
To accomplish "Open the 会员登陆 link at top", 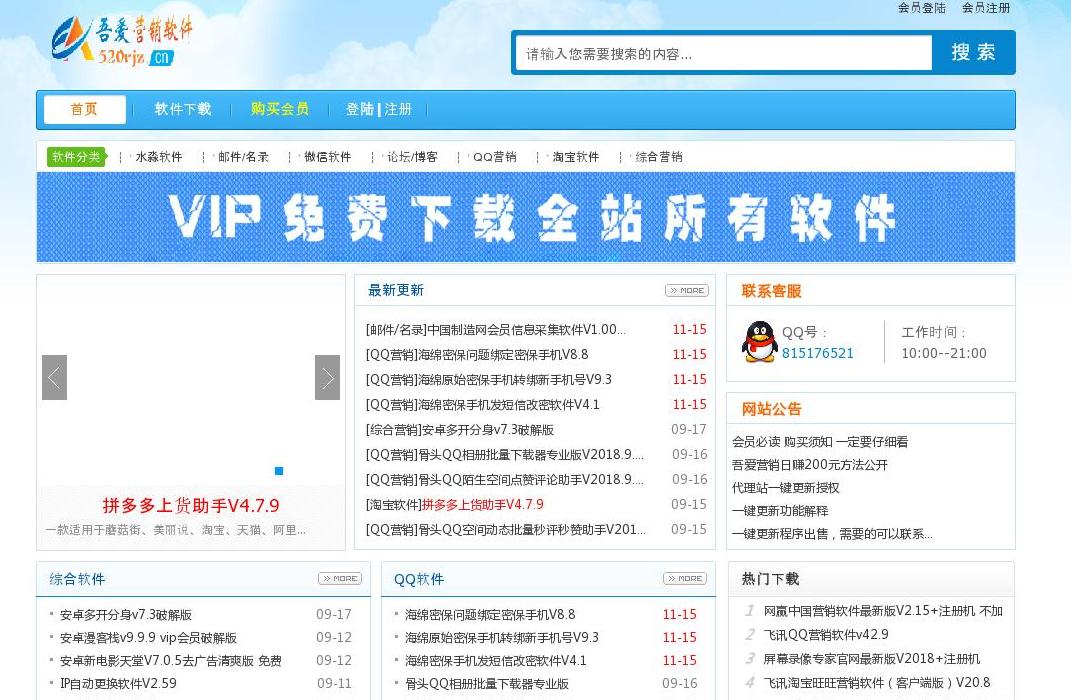I will (921, 8).
